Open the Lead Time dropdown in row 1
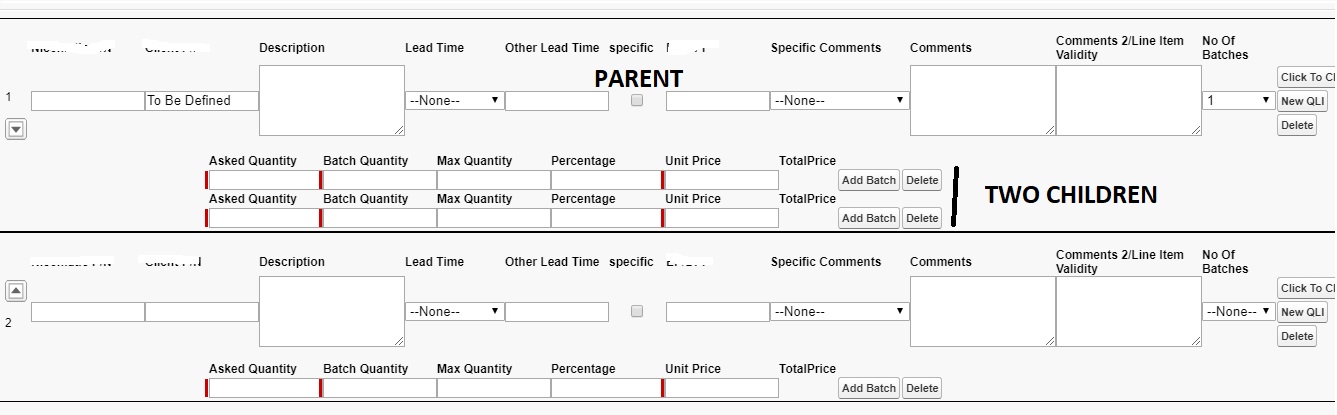 click(454, 101)
